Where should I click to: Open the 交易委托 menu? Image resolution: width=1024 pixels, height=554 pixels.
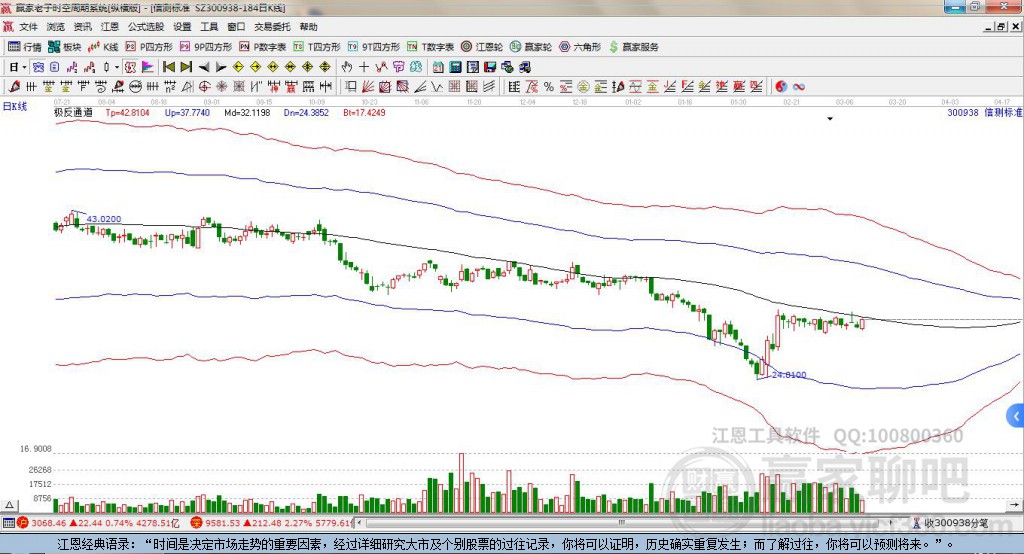pyautogui.click(x=272, y=27)
